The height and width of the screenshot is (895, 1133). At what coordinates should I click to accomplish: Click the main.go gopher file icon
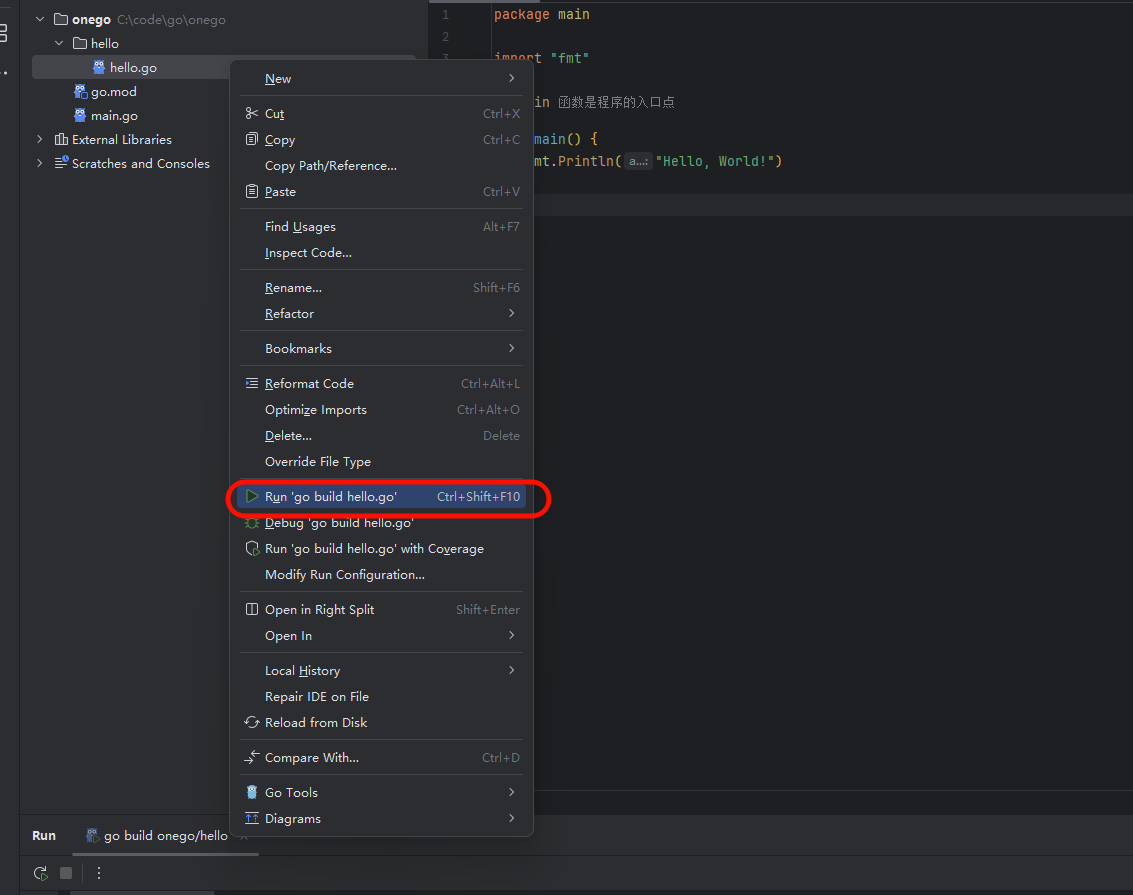pyautogui.click(x=80, y=115)
